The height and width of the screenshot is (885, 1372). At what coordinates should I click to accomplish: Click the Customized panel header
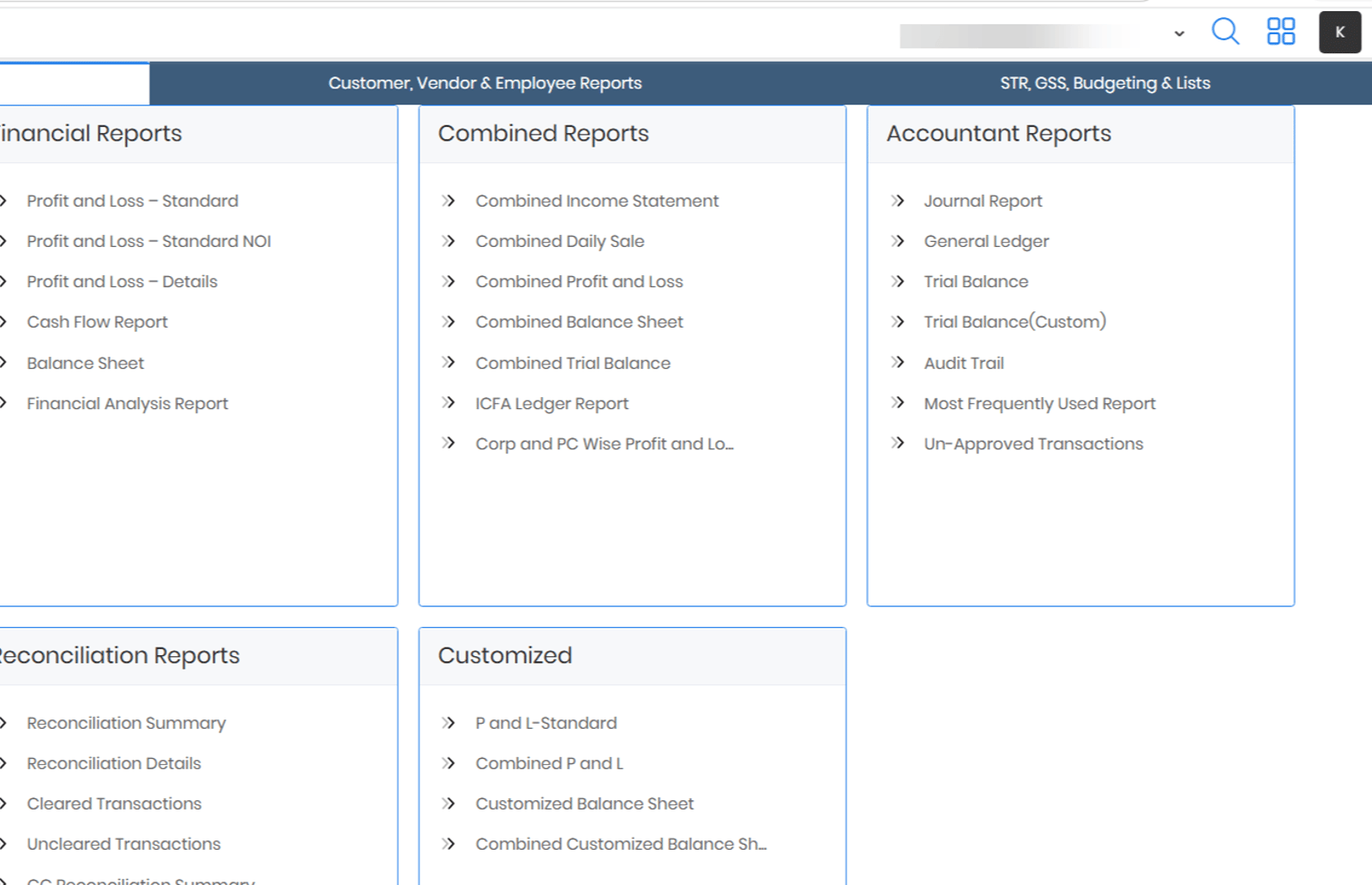pos(633,656)
